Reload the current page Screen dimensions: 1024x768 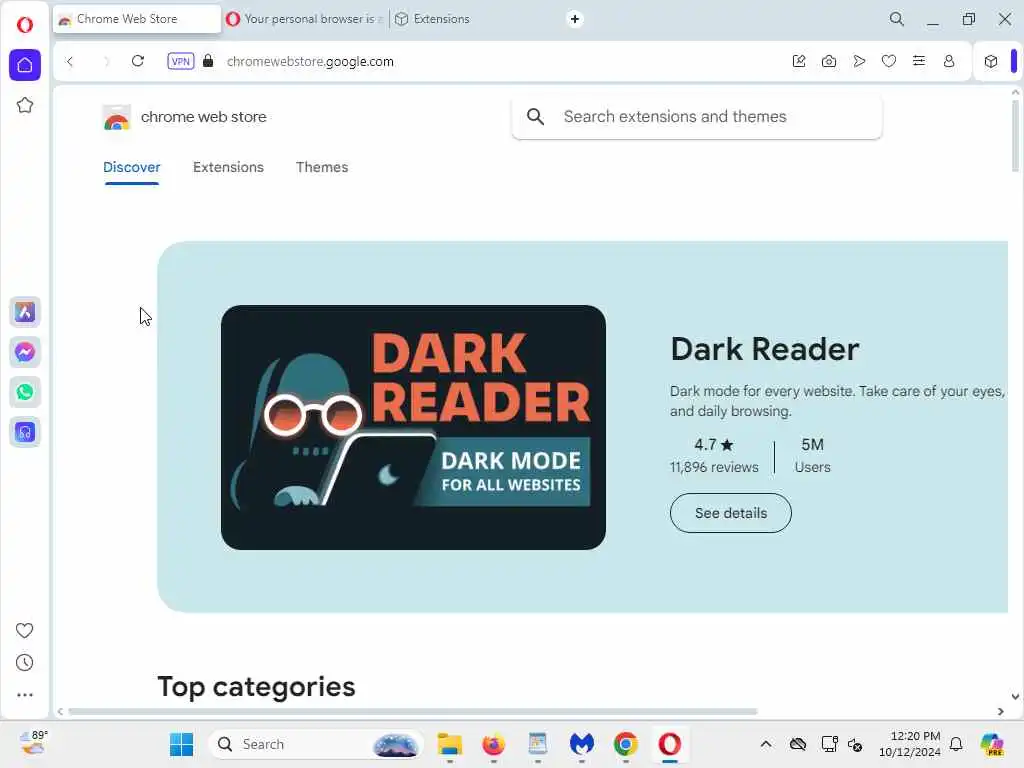tap(138, 61)
